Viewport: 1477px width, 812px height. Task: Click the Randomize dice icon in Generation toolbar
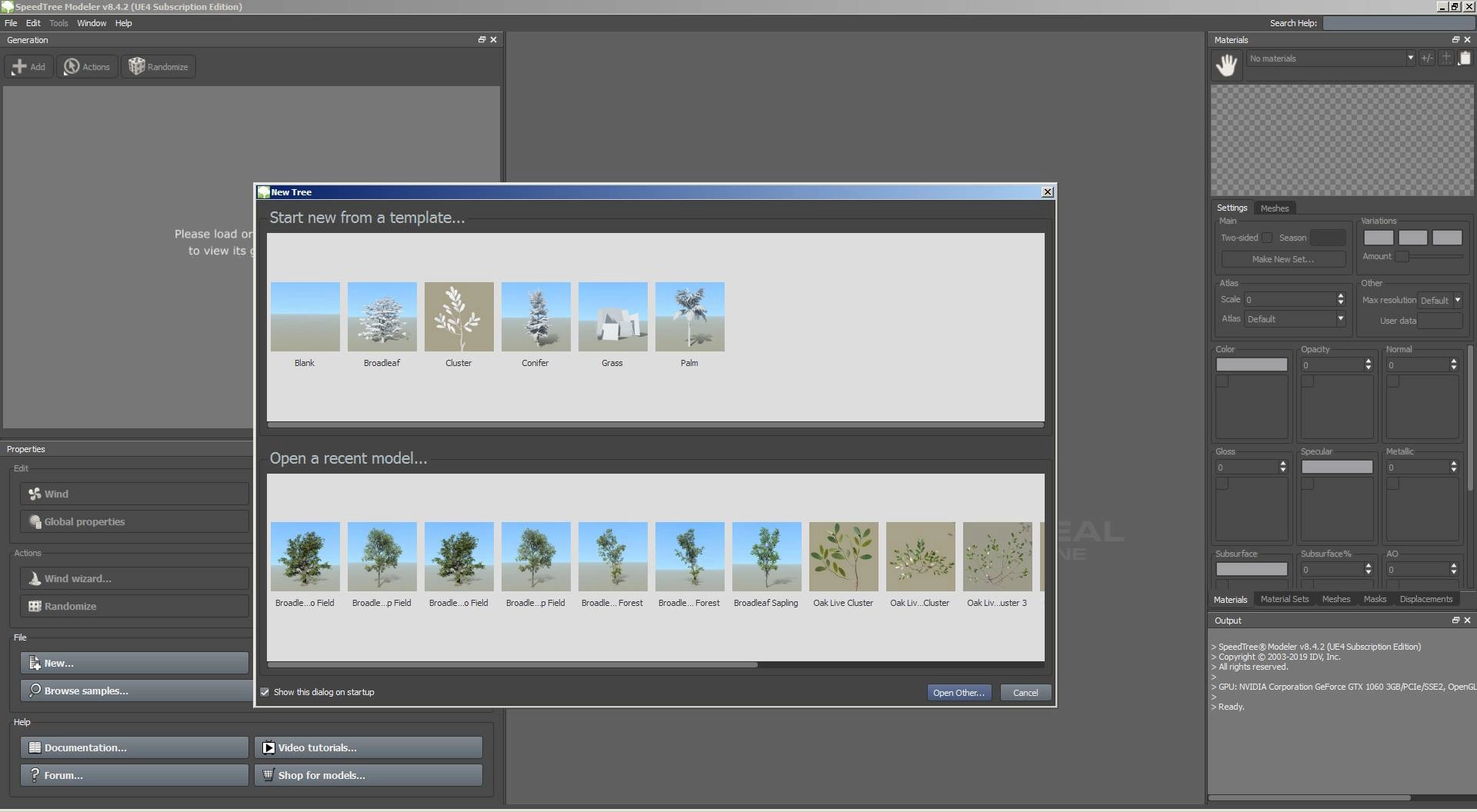[x=137, y=67]
